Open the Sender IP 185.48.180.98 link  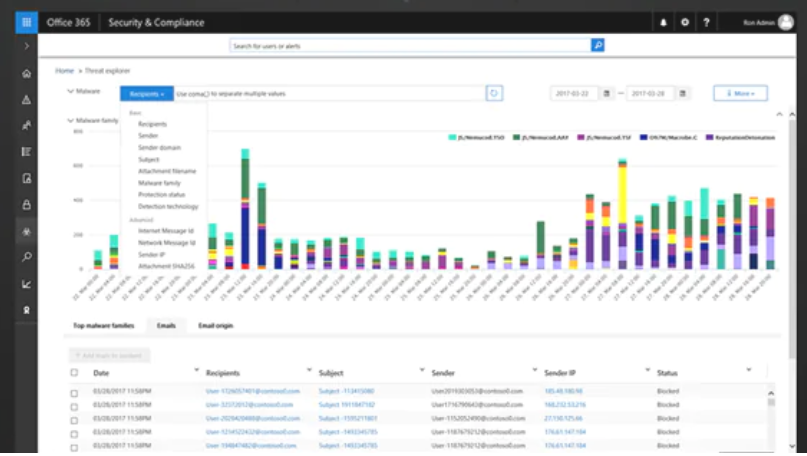564,391
